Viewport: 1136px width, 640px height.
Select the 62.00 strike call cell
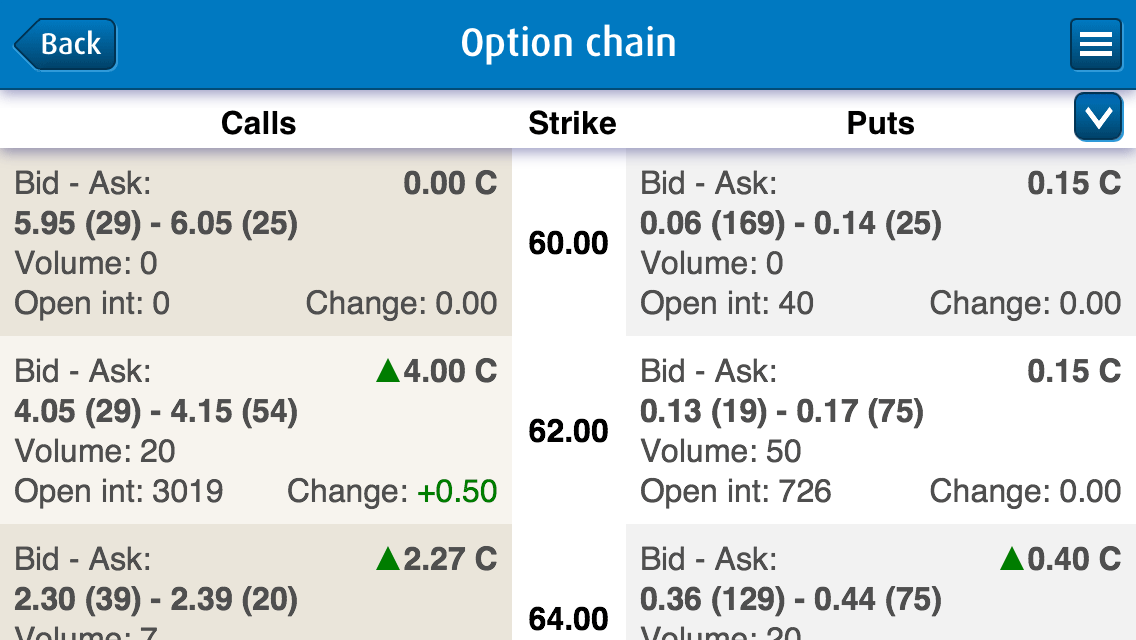click(256, 431)
